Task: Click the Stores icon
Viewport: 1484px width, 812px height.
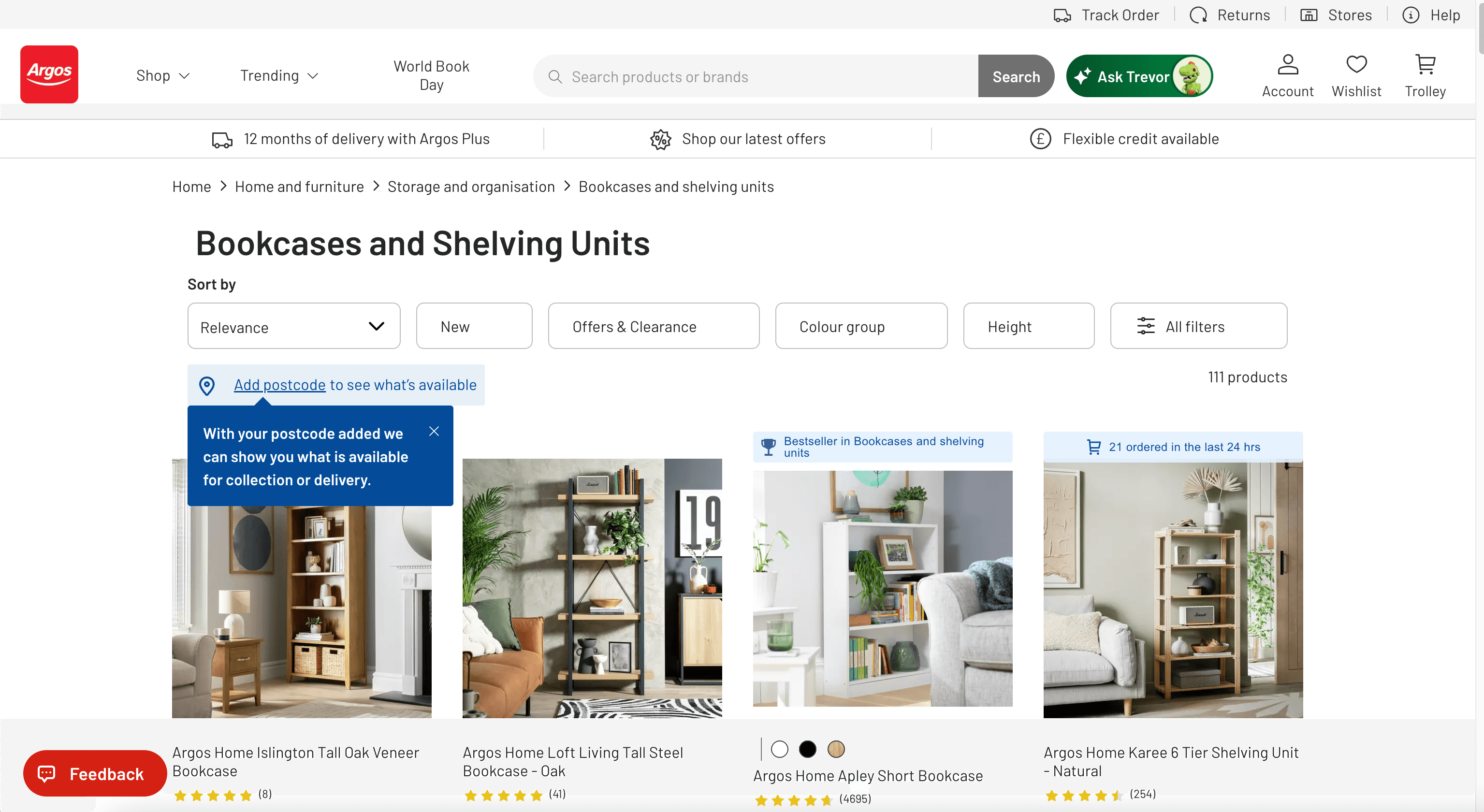Action: click(1309, 15)
